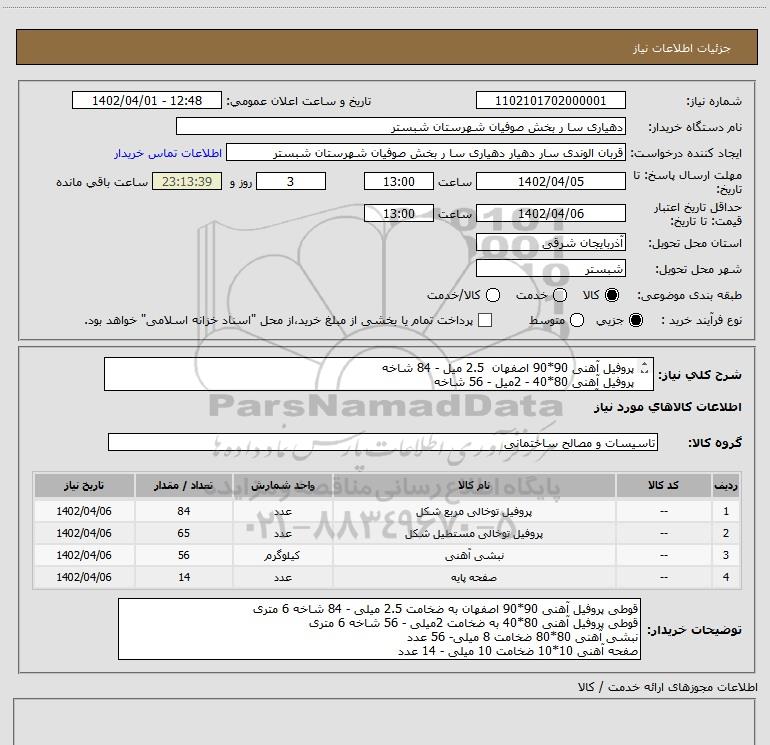770x745 pixels.
Task: Click the response deadline date 1402/04/05
Action: tap(550, 181)
